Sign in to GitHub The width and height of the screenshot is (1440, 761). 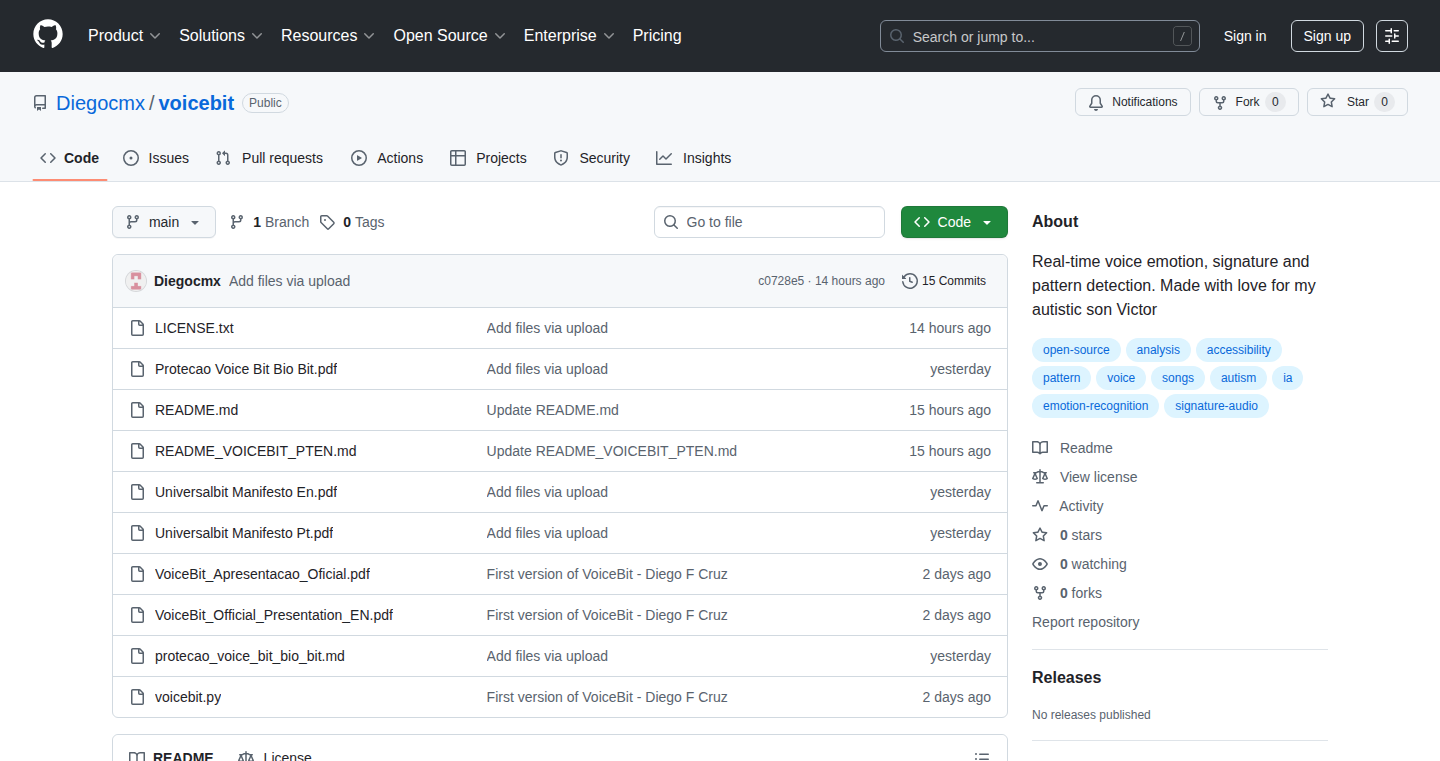(1245, 36)
